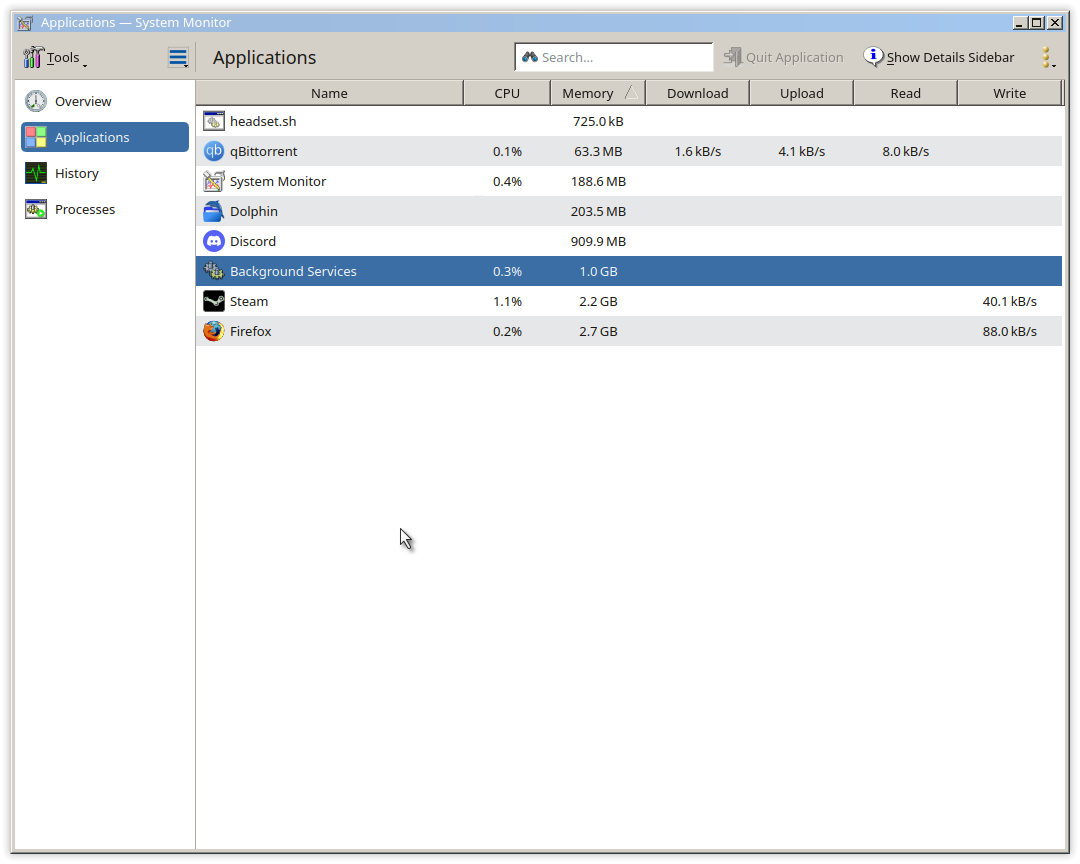The height and width of the screenshot is (864, 1080).
Task: Sort by the Read column header
Action: pyautogui.click(x=906, y=93)
